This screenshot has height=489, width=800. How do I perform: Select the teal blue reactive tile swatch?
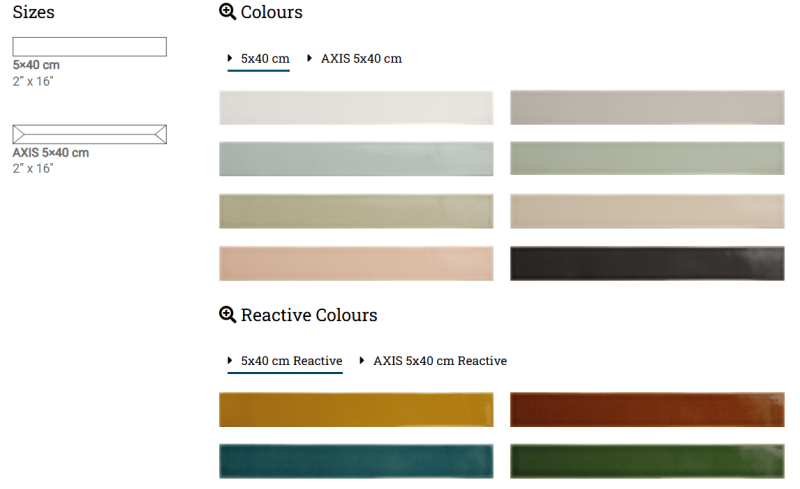[x=356, y=461]
